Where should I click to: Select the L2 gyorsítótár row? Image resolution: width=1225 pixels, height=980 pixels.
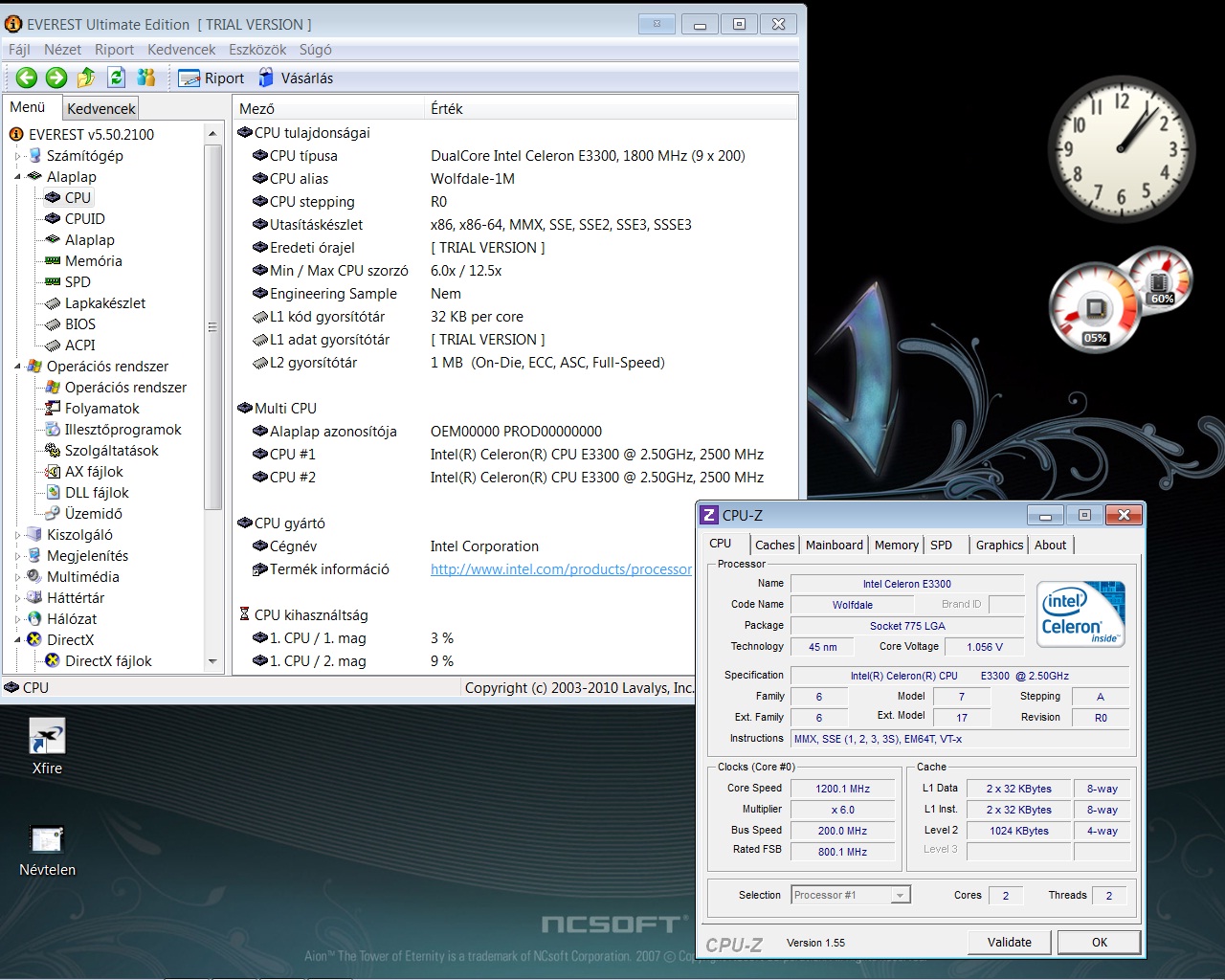515,363
